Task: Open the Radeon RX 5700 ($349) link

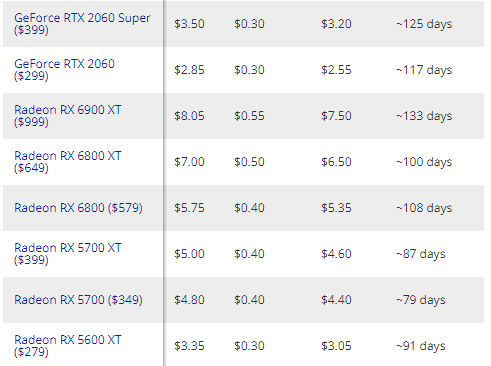Action: click(78, 300)
